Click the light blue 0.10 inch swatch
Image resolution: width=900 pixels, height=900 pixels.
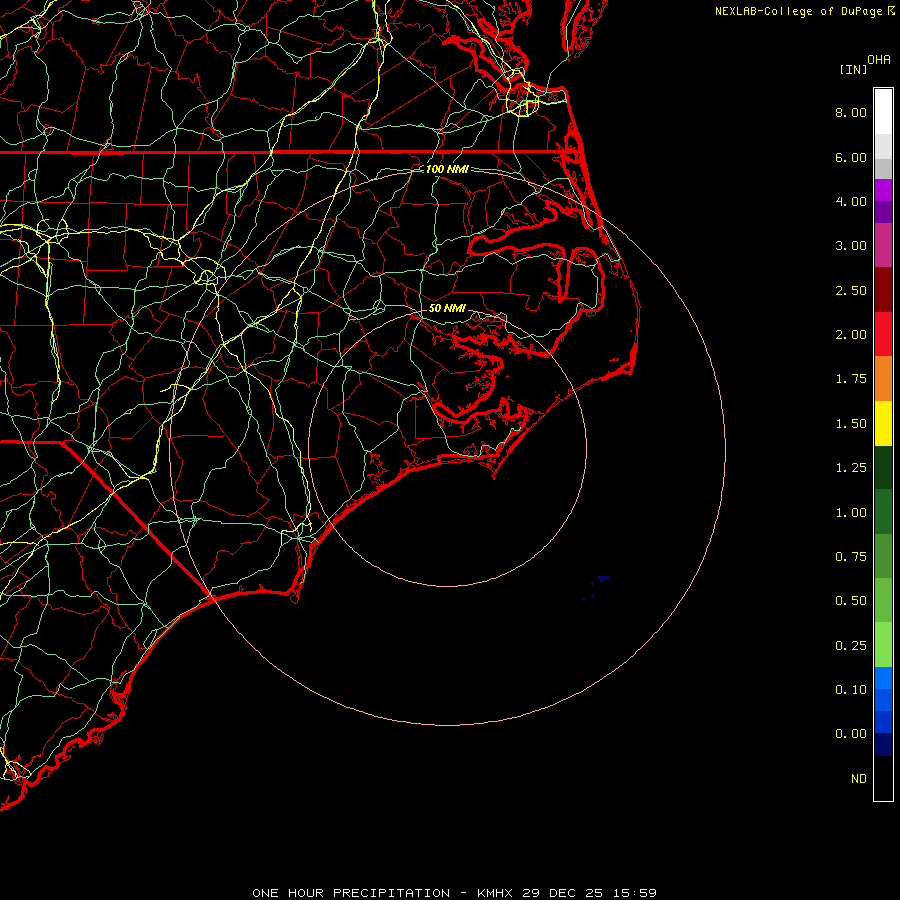(x=883, y=678)
